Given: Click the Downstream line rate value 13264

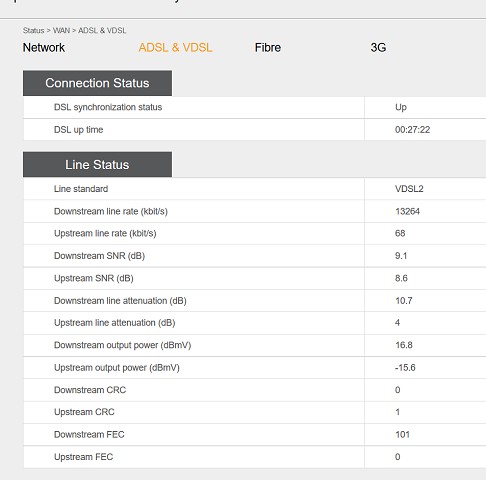Looking at the screenshot, I should [407, 211].
